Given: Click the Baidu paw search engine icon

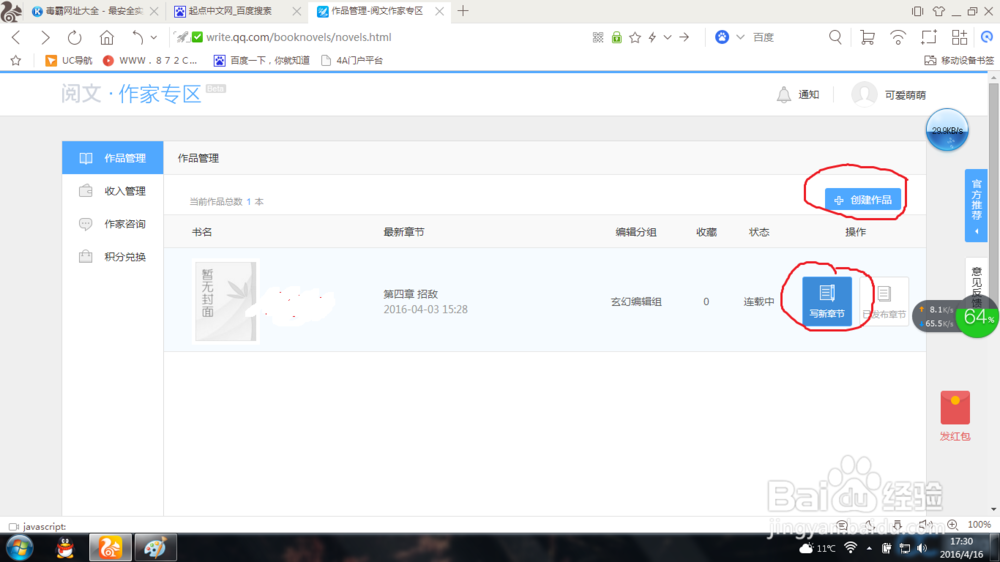Looking at the screenshot, I should pyautogui.click(x=722, y=37).
